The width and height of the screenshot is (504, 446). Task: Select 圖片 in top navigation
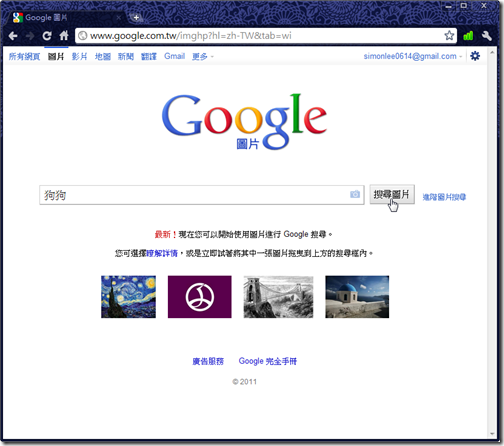click(56, 57)
